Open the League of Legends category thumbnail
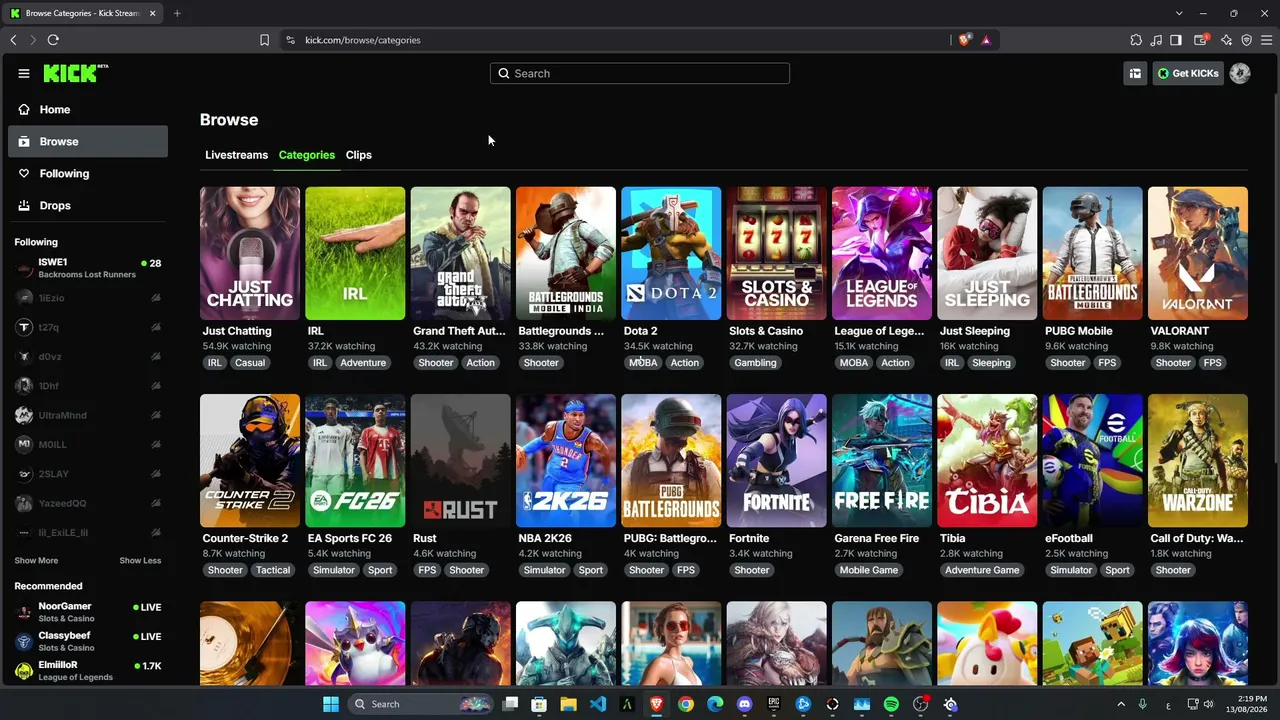The image size is (1280, 720). [x=882, y=253]
